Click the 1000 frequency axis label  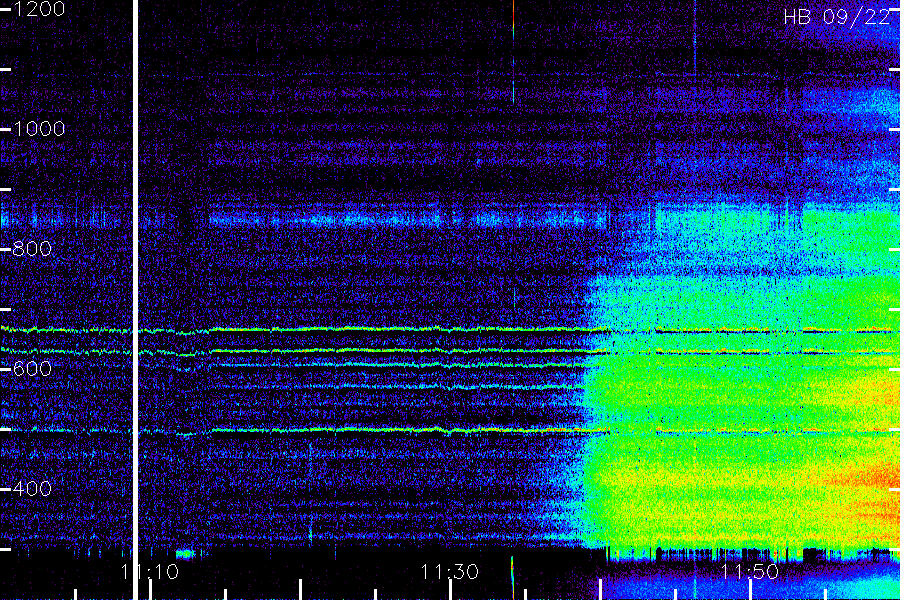click(38, 129)
